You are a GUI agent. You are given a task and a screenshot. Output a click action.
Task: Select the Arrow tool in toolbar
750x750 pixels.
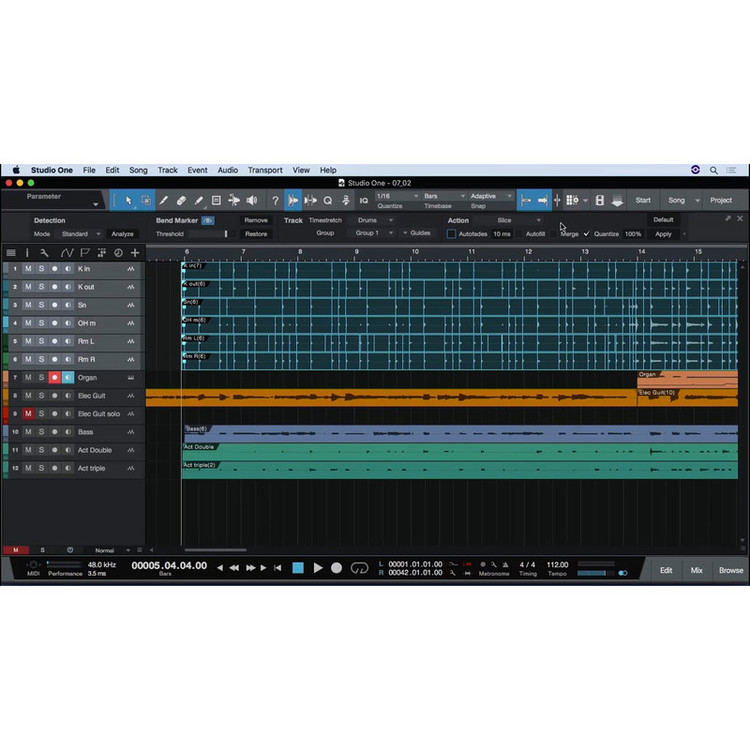(128, 200)
